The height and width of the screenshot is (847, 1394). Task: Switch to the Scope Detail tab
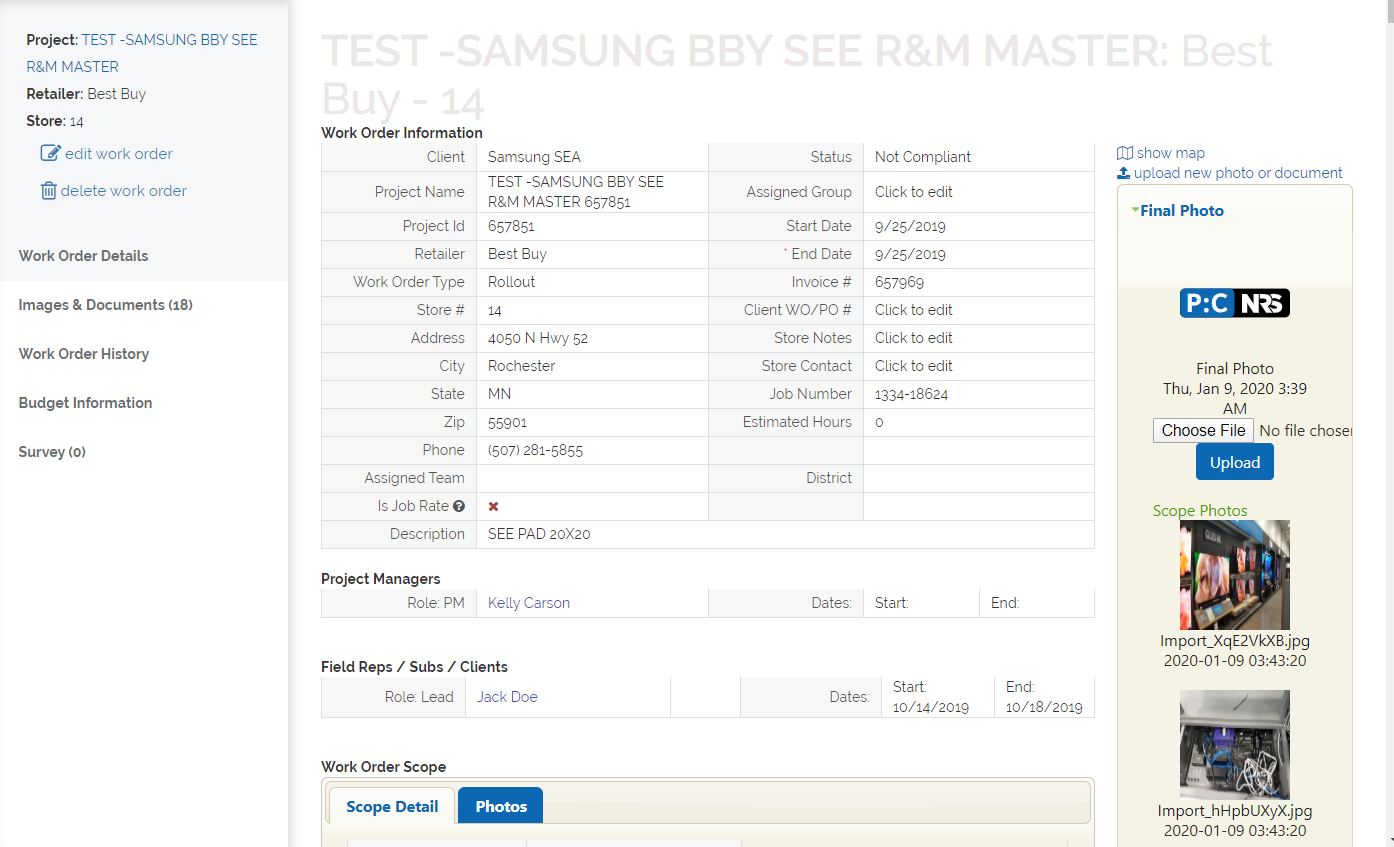click(x=392, y=806)
